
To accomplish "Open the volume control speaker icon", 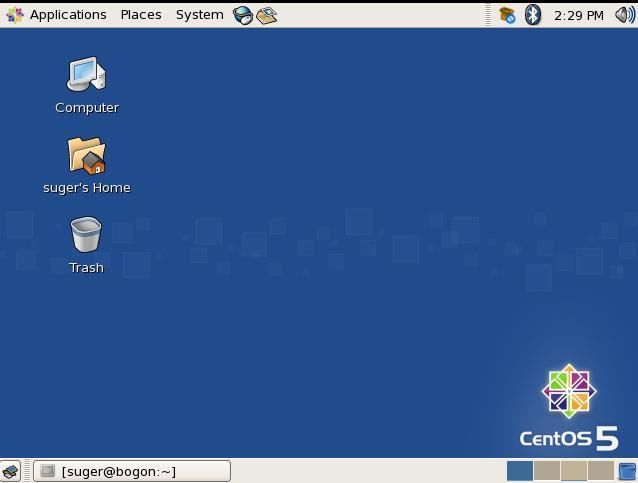I will [625, 15].
